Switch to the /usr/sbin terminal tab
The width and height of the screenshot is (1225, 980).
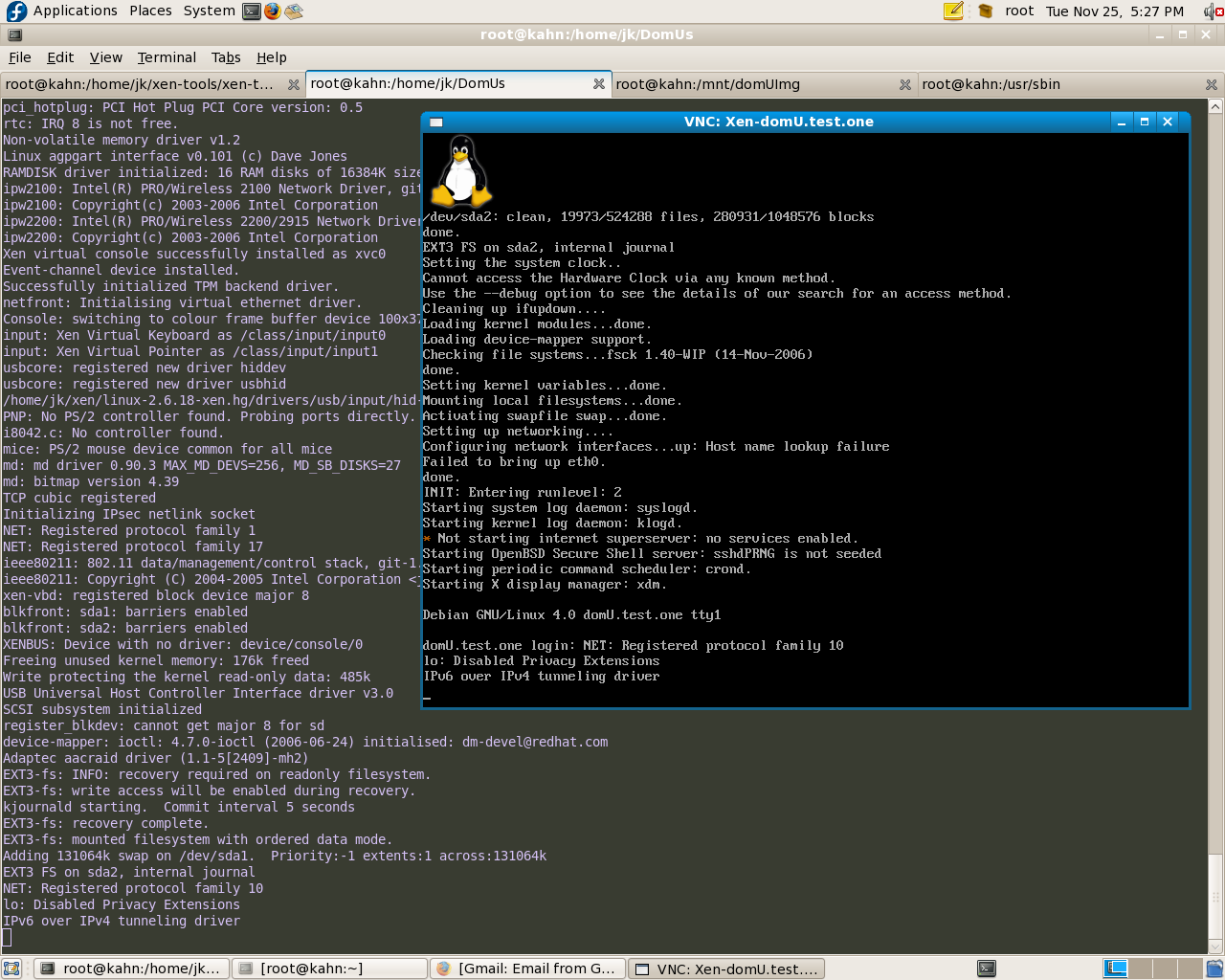point(991,84)
